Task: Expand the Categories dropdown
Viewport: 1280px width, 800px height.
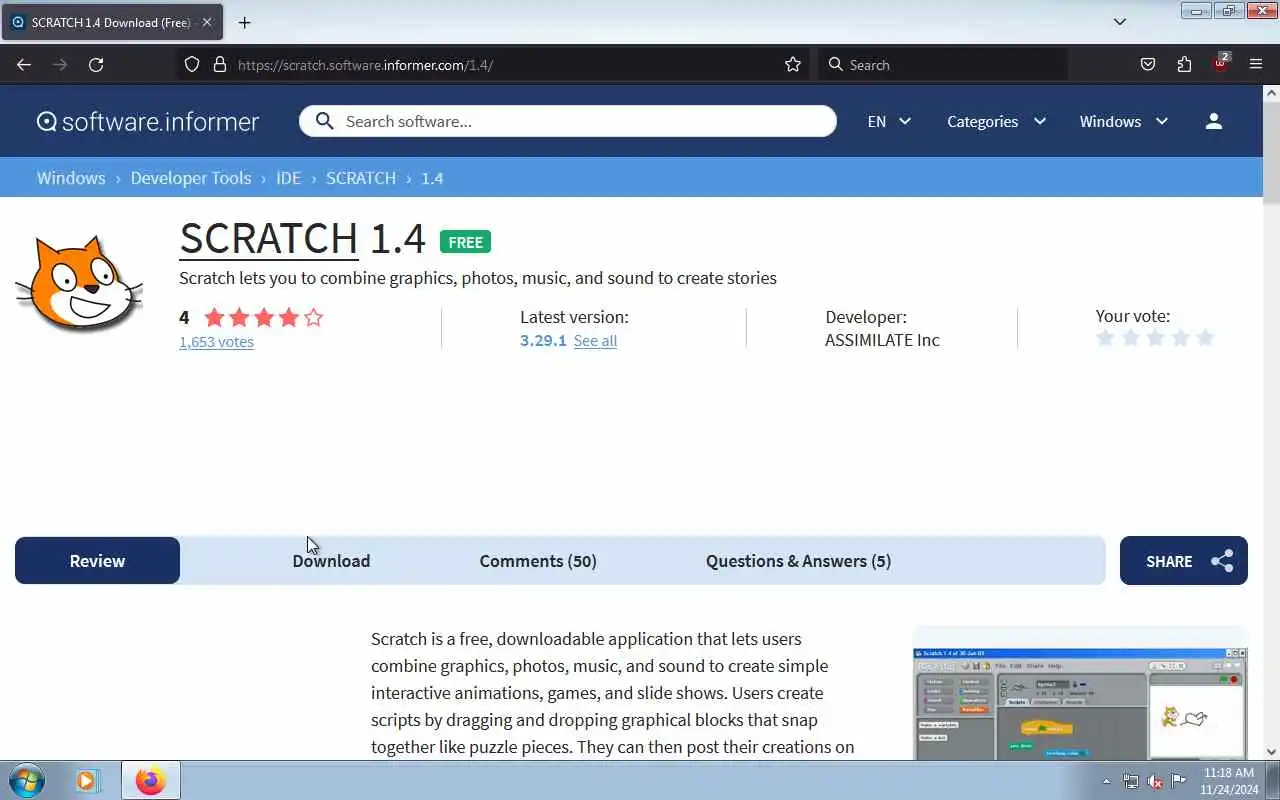Action: click(x=997, y=121)
